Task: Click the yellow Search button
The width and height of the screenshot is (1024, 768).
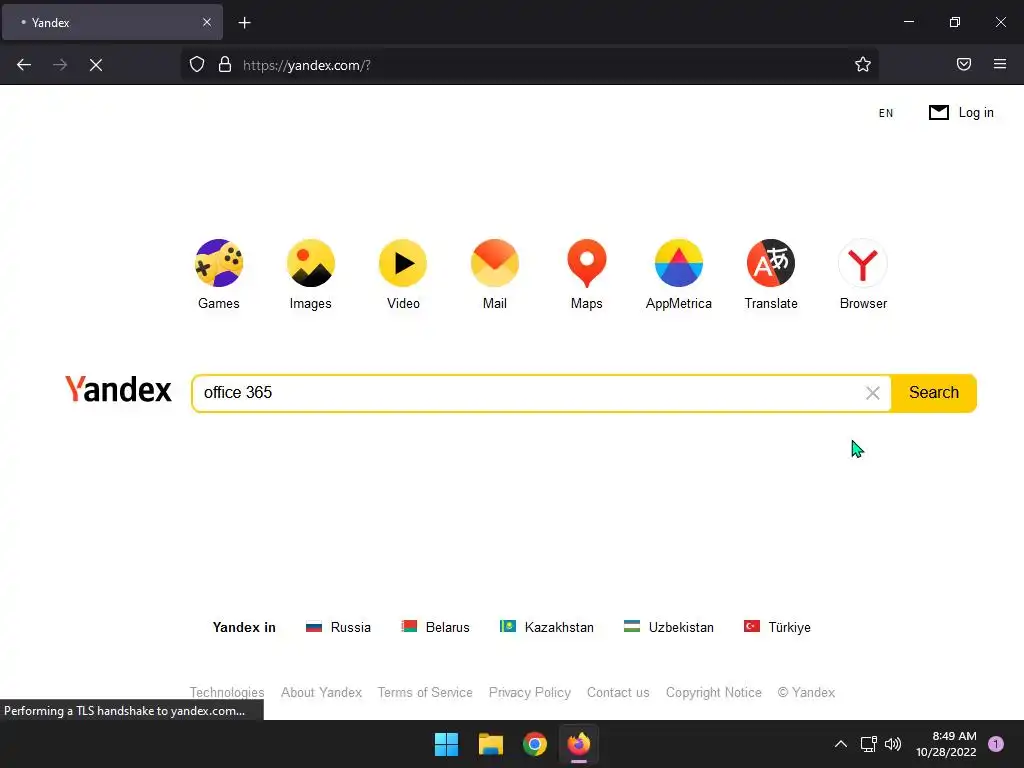Action: click(934, 393)
